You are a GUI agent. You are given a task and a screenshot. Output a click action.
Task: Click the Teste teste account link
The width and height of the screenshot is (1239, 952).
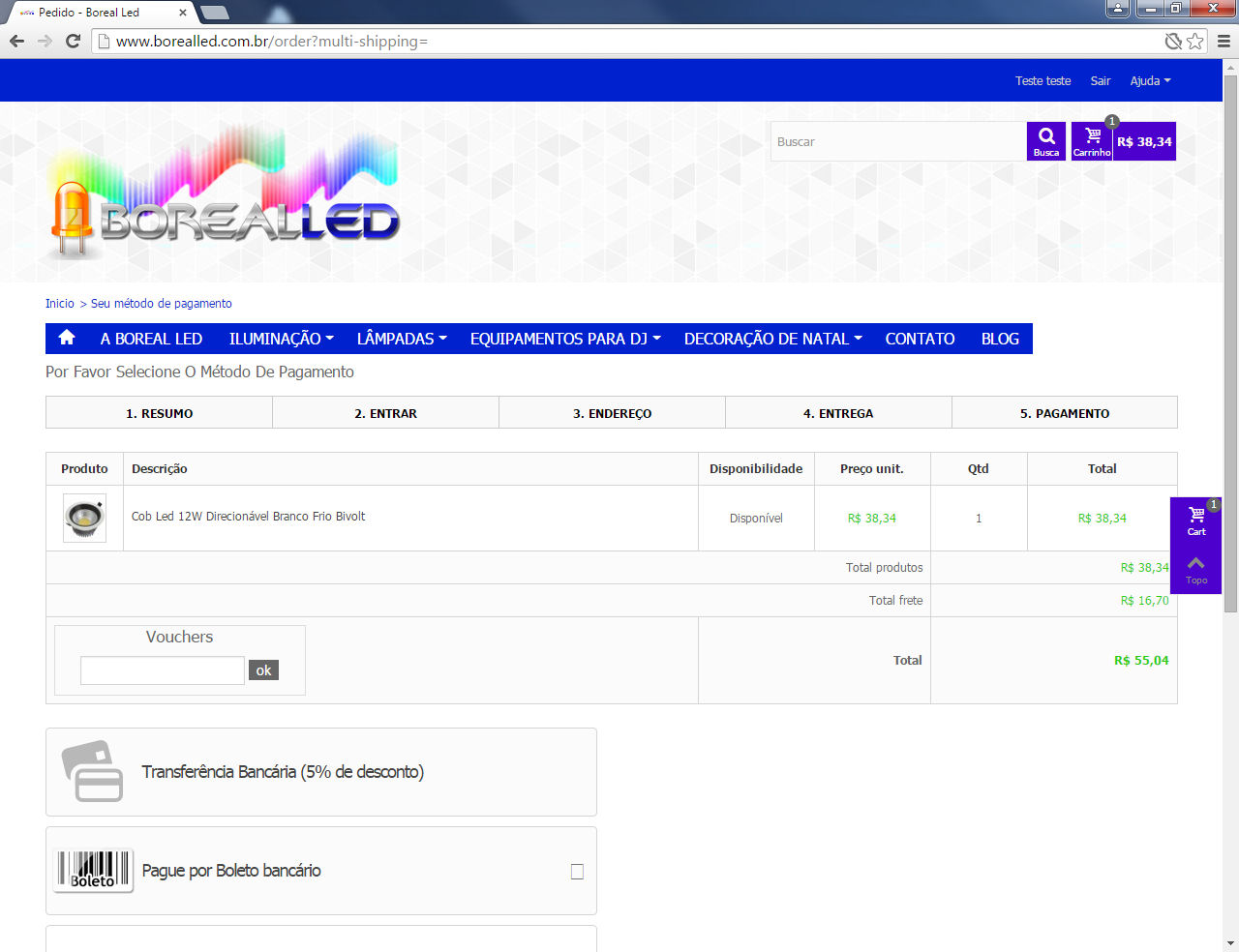pos(1043,80)
